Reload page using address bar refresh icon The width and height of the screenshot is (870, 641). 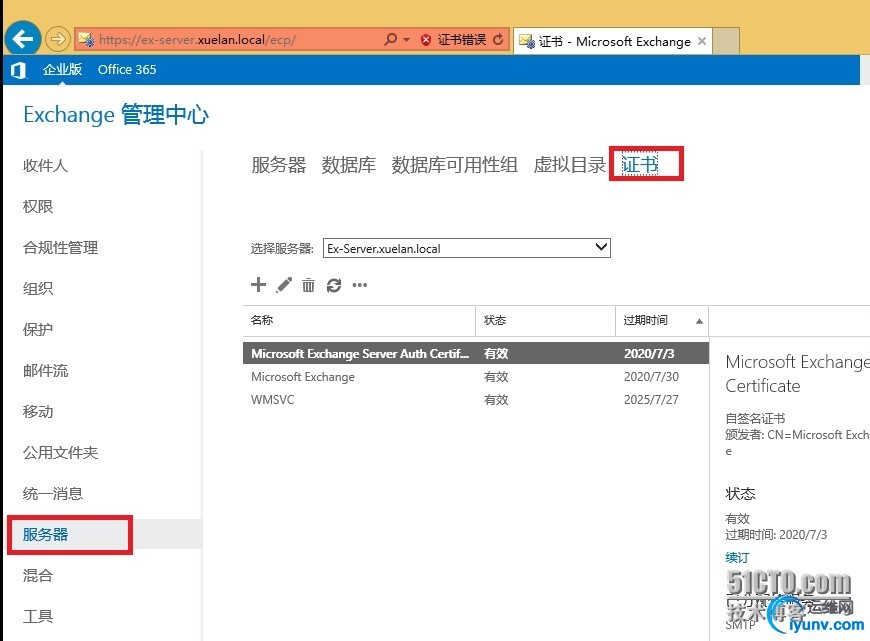coord(498,39)
